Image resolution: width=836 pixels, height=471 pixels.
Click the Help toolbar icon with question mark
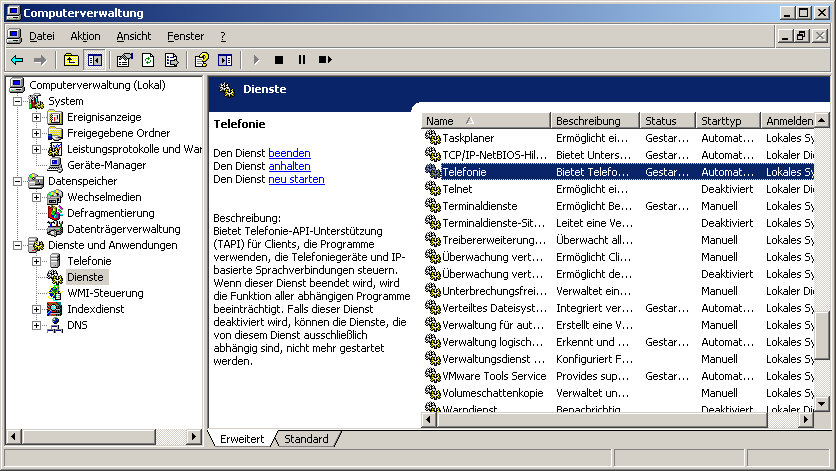pyautogui.click(x=202, y=60)
